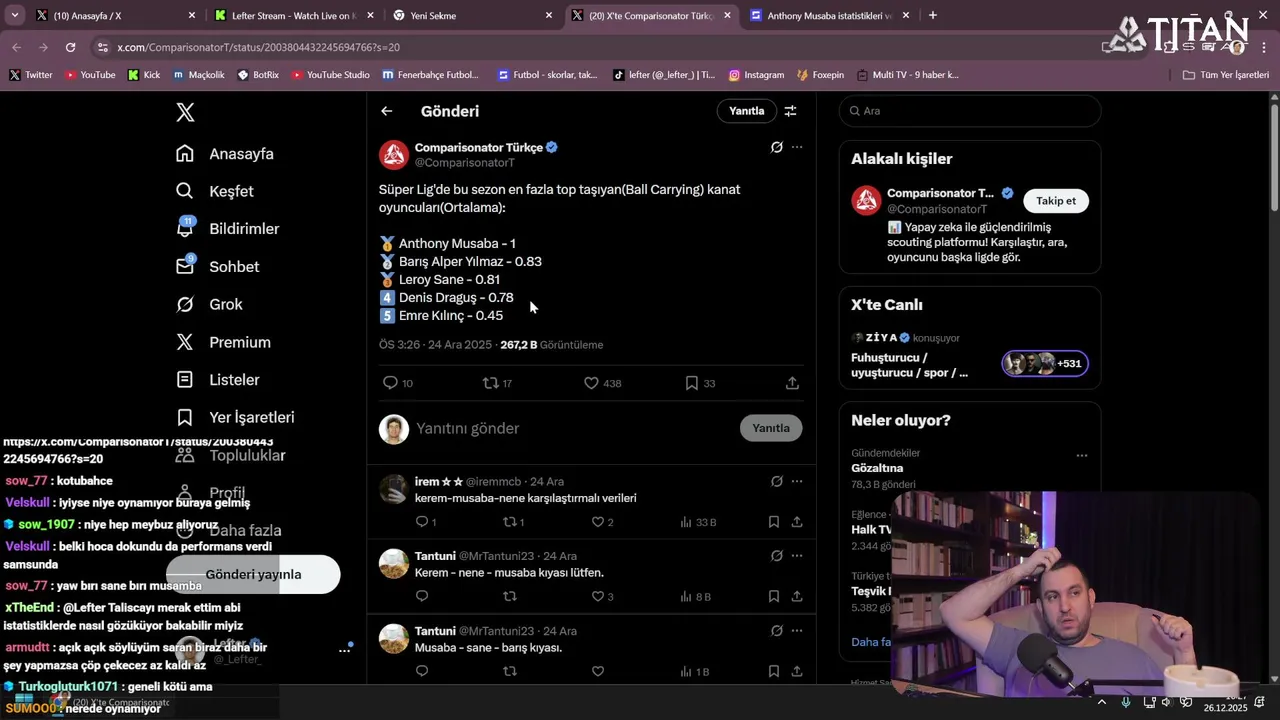Open more options for Gözaltına trend
The image size is (1280, 720).
[x=1081, y=455]
